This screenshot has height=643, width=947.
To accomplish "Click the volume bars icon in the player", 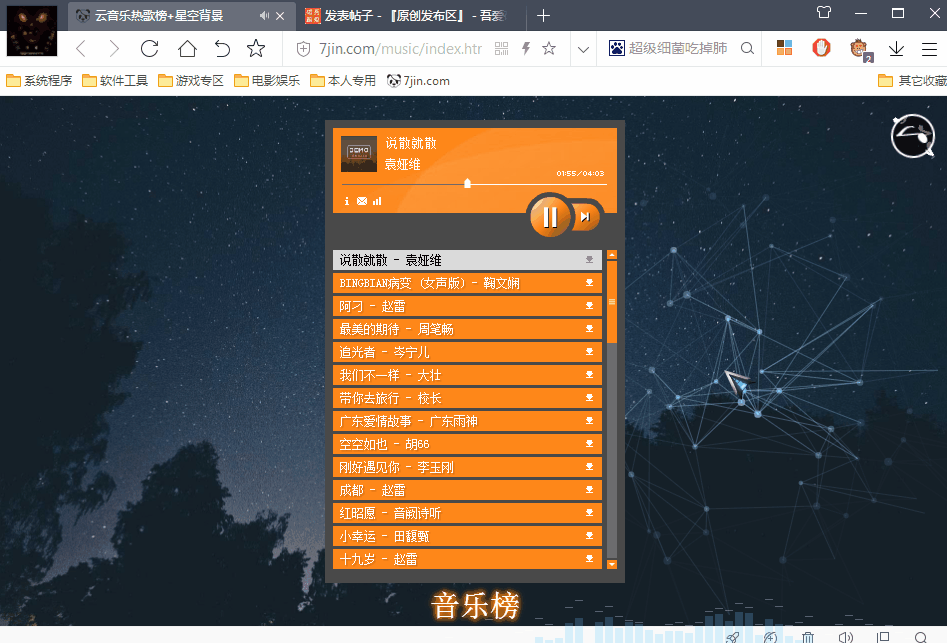I will click(x=377, y=202).
